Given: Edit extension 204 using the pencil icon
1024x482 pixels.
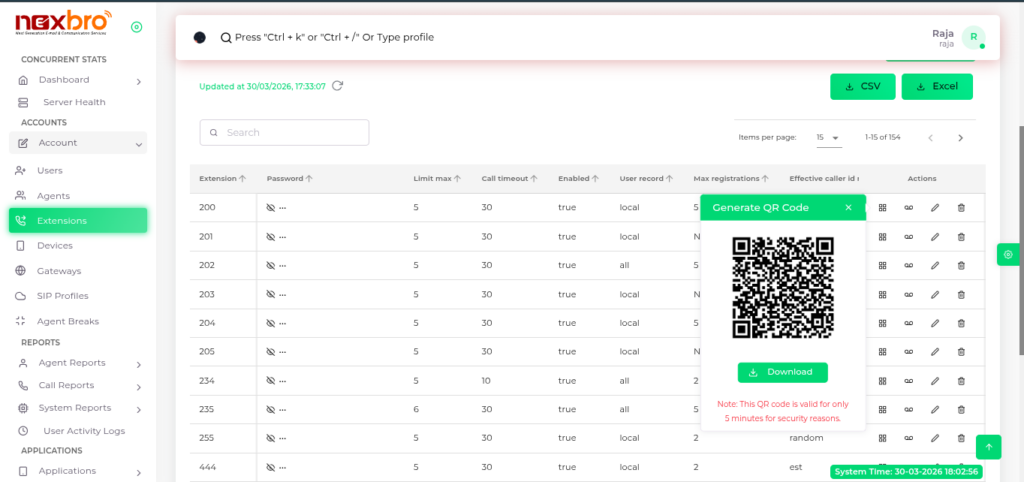Looking at the screenshot, I should (935, 323).
